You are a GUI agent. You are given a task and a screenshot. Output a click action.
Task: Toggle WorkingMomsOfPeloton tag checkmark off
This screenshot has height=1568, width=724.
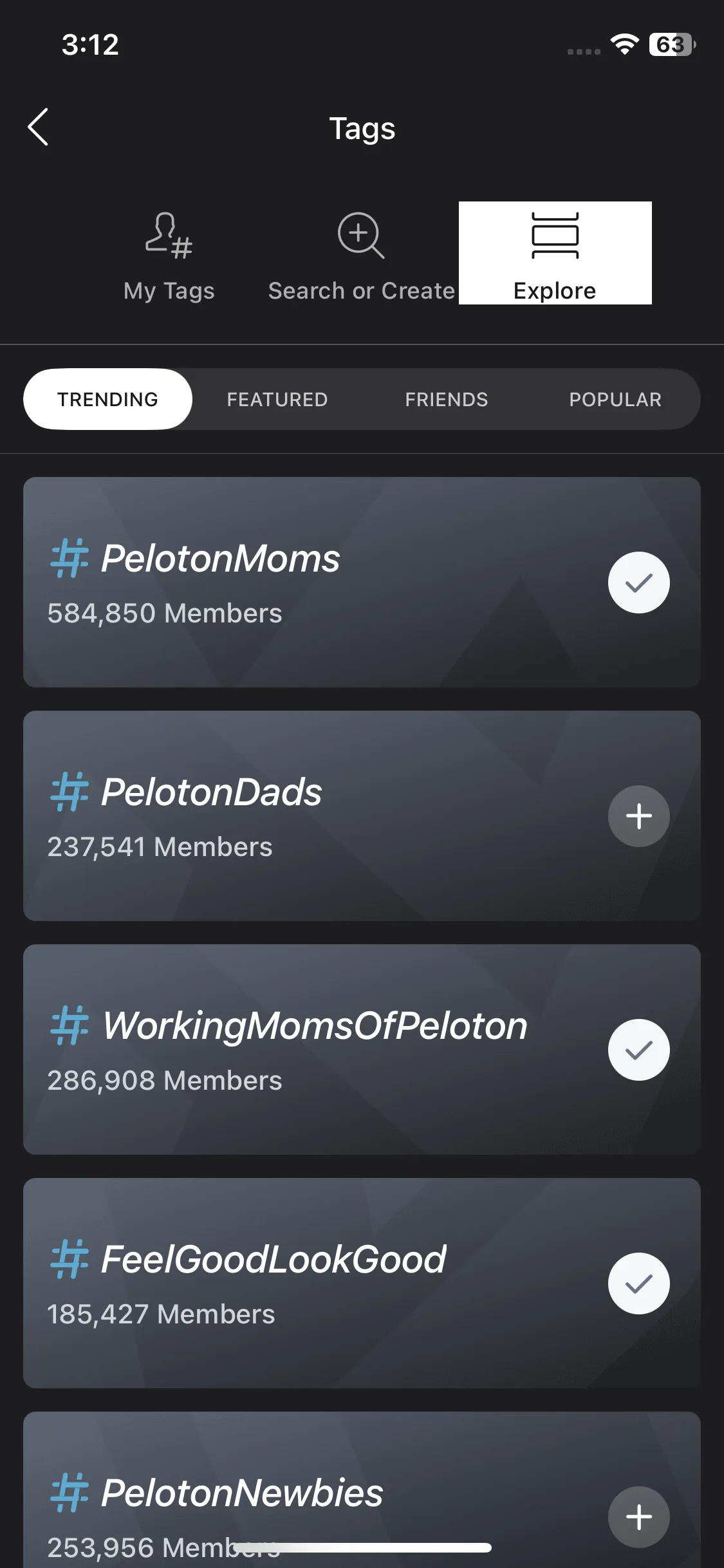pos(638,1050)
